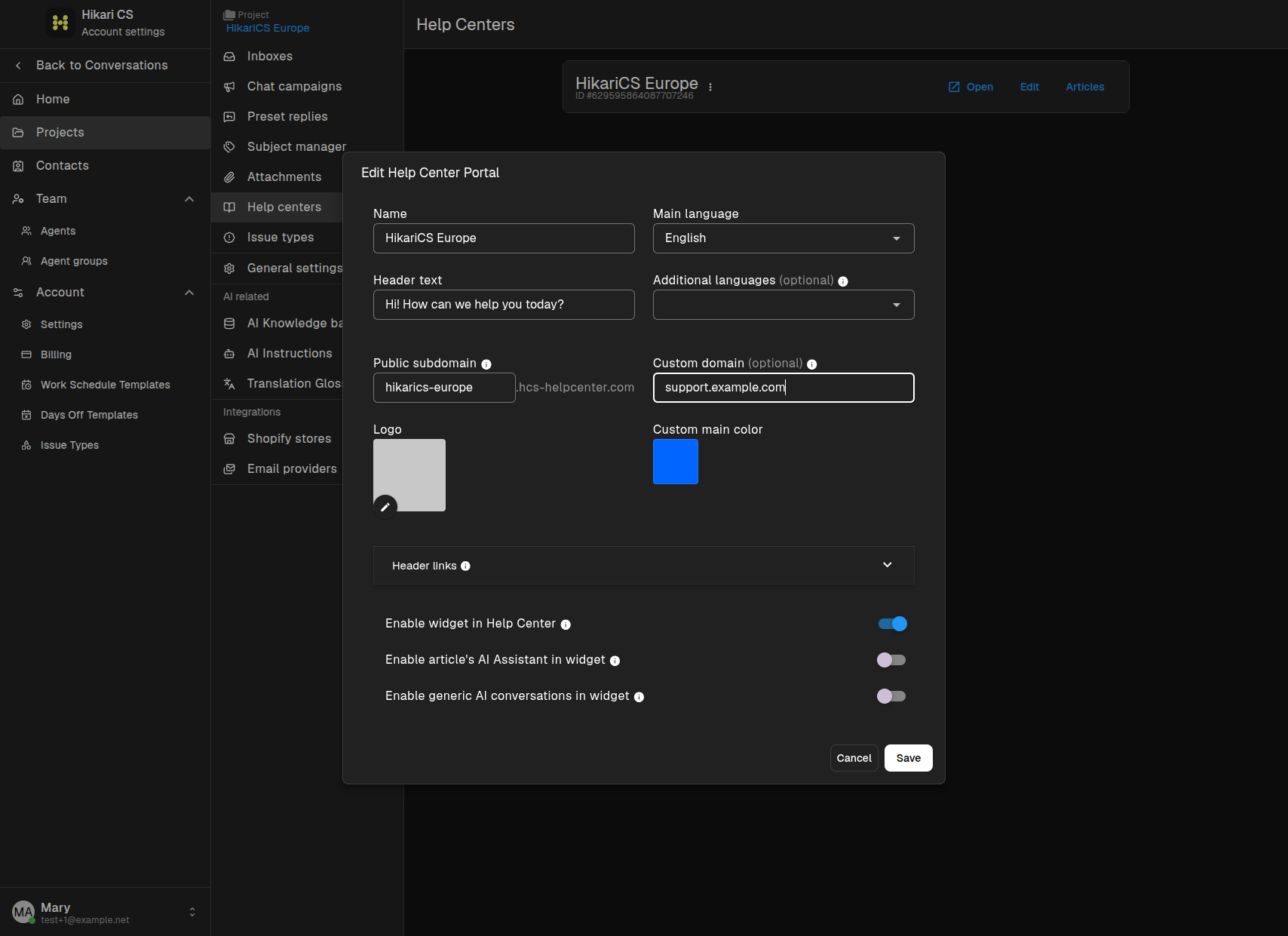1288x936 pixels.
Task: Click the Header text input field
Action: [504, 305]
